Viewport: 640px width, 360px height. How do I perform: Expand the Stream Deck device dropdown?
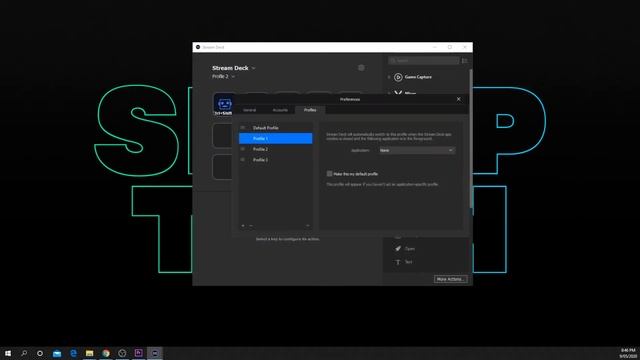[253, 68]
